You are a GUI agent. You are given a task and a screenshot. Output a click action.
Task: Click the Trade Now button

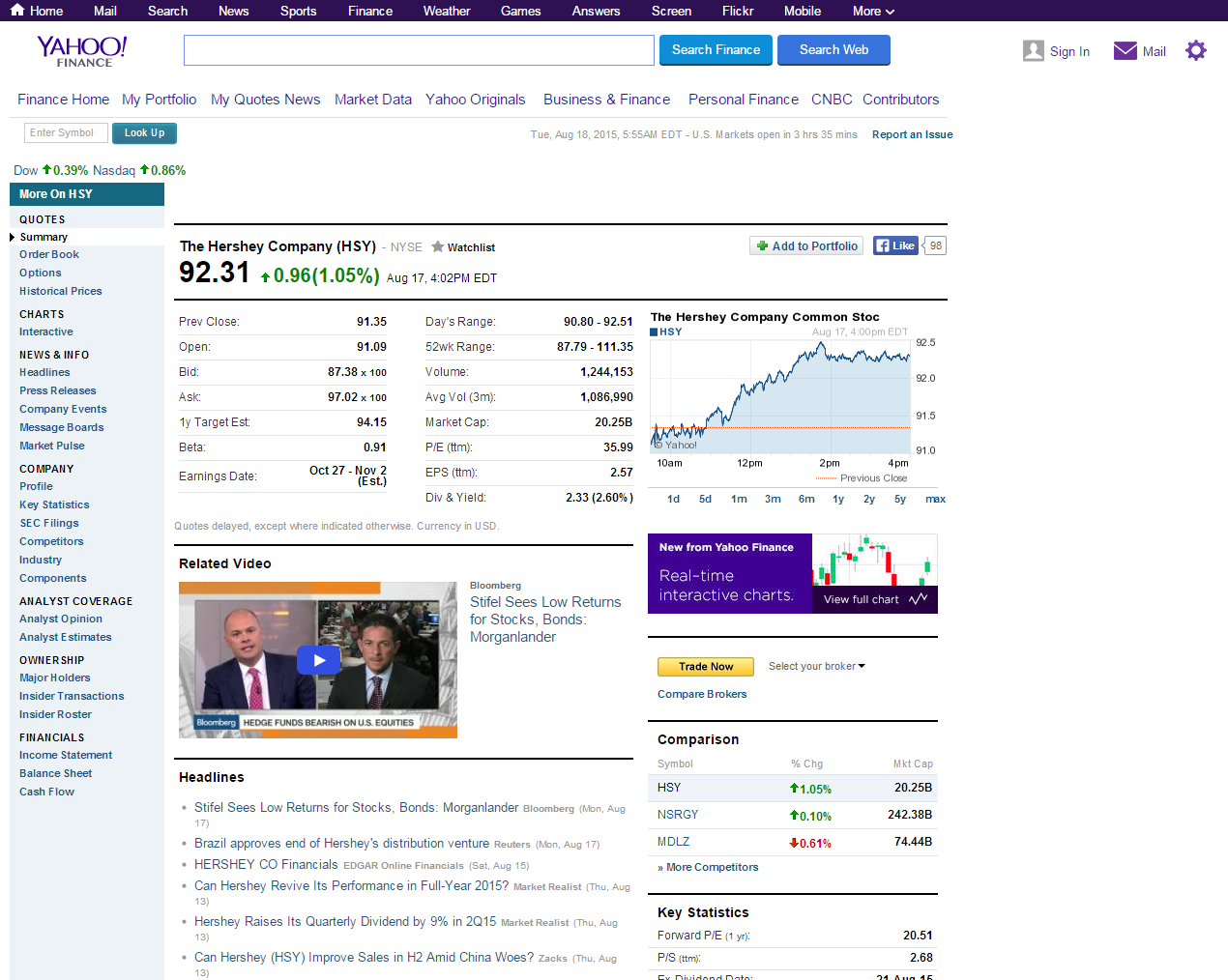(706, 667)
